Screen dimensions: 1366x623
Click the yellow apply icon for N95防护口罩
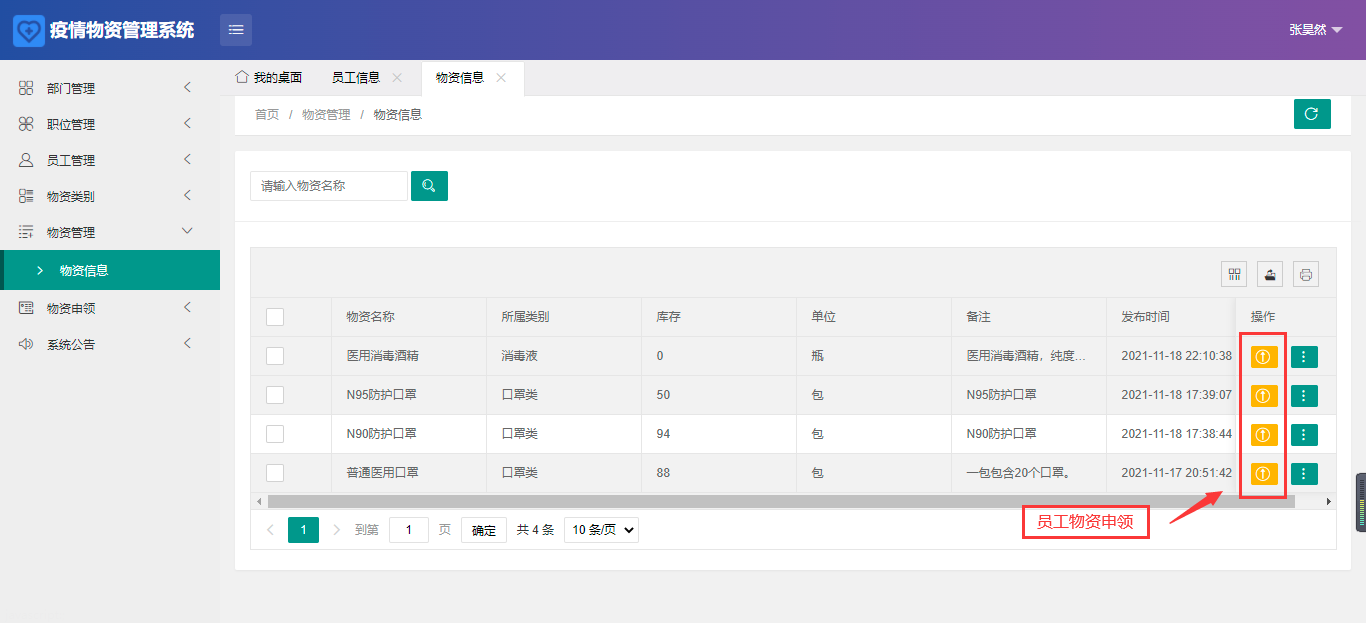[x=1264, y=396]
